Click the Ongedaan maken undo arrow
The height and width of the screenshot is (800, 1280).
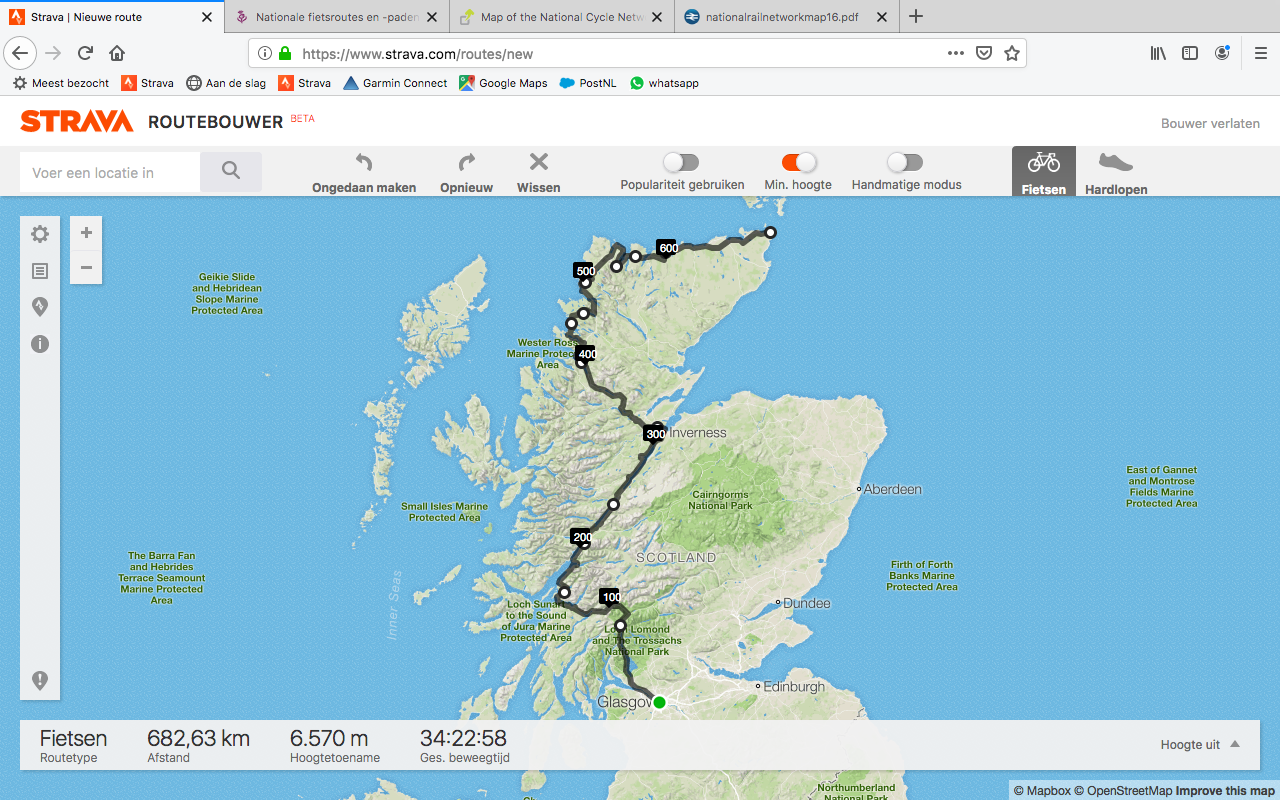[x=364, y=163]
